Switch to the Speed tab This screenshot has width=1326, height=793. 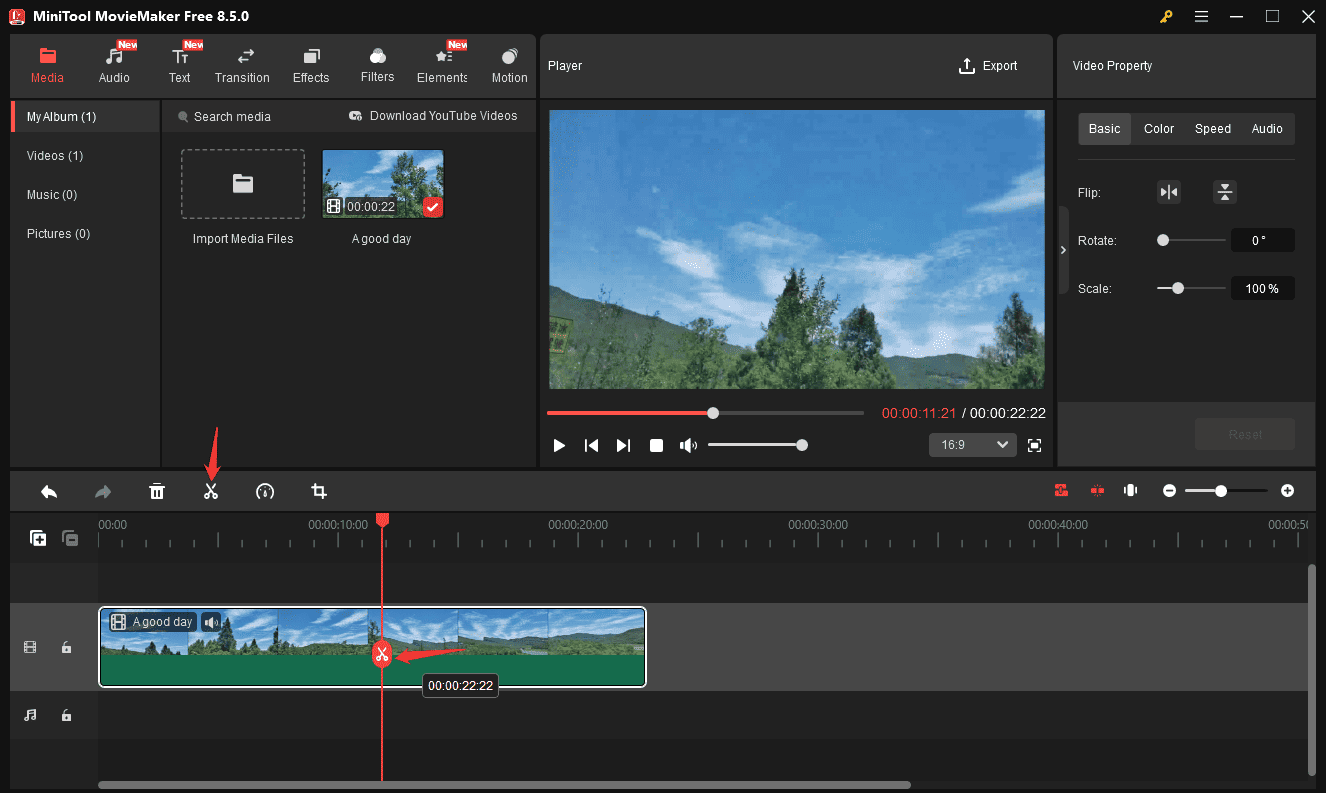1212,128
